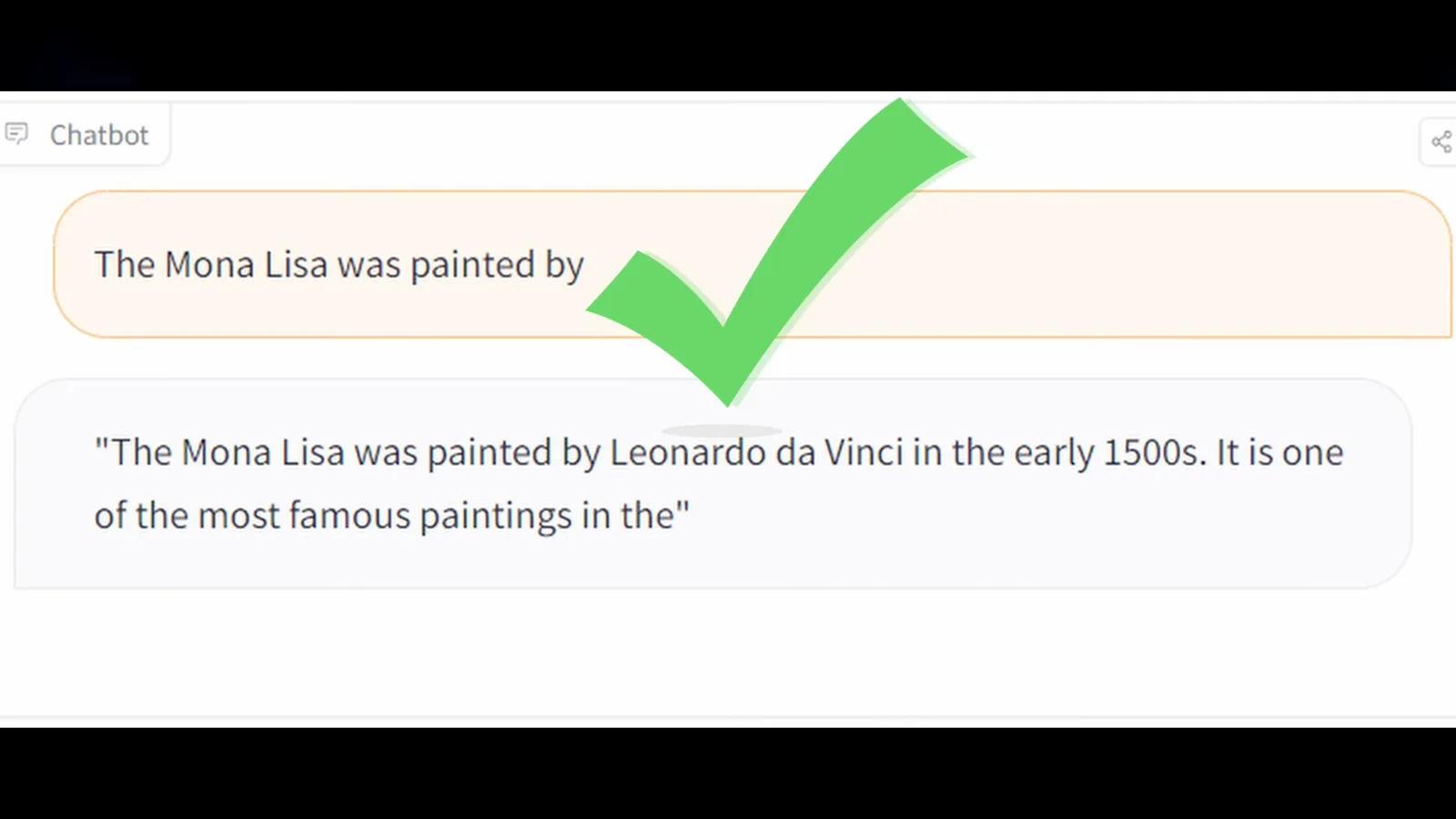
Task: Click "1500s" in the bot reply
Action: (1155, 452)
